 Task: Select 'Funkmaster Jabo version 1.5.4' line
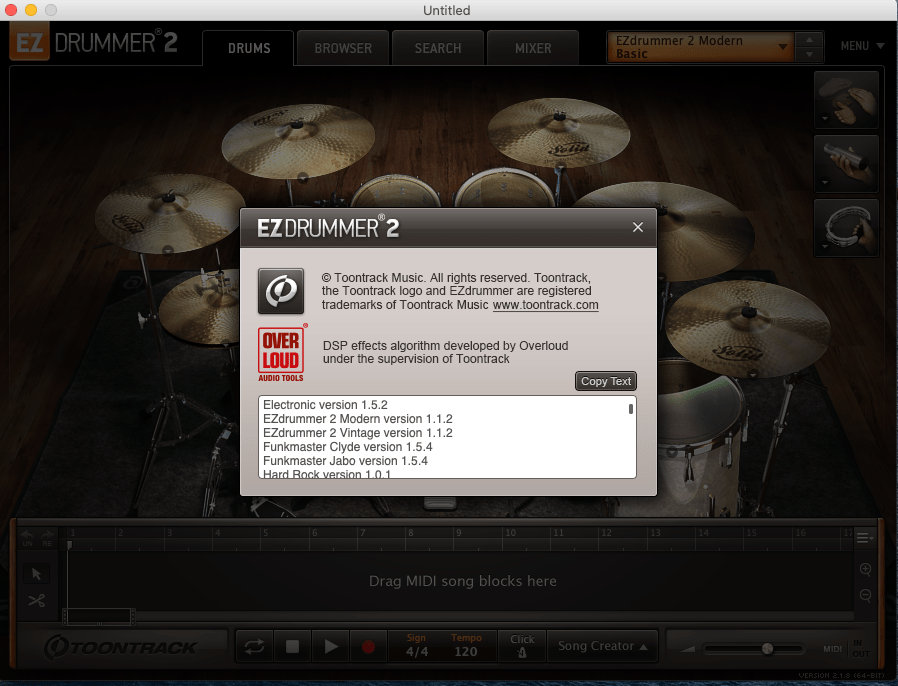pyautogui.click(x=345, y=461)
